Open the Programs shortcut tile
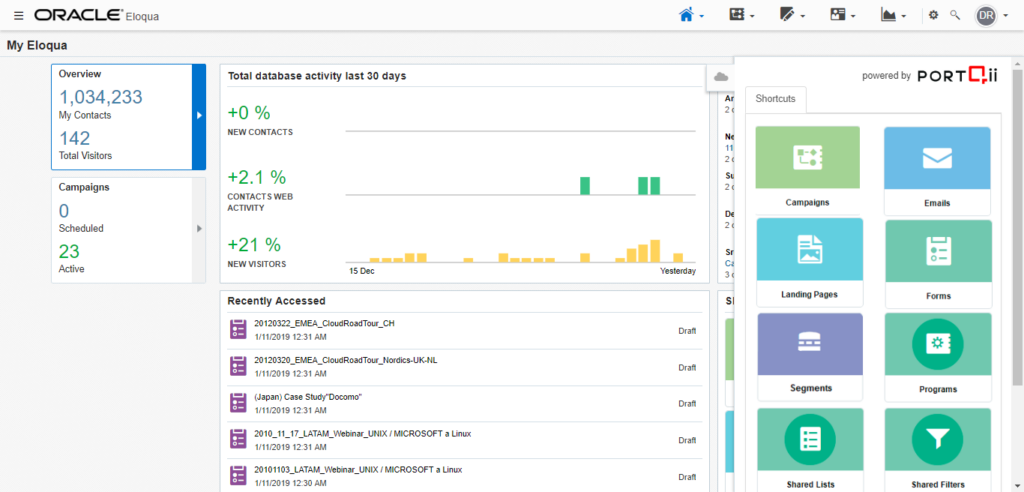The width and height of the screenshot is (1024, 492). [x=938, y=357]
